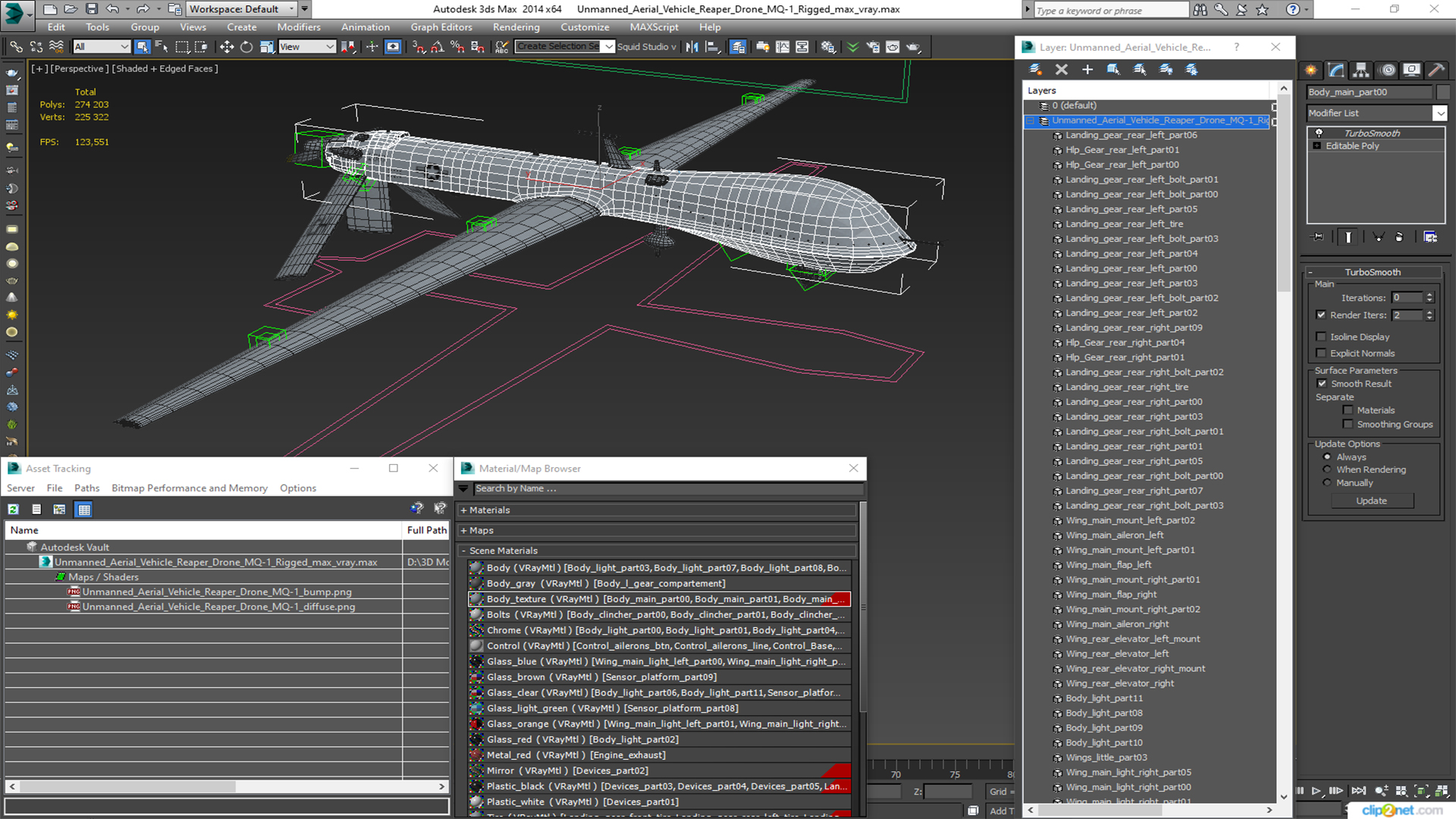Open the Align tool

712,47
